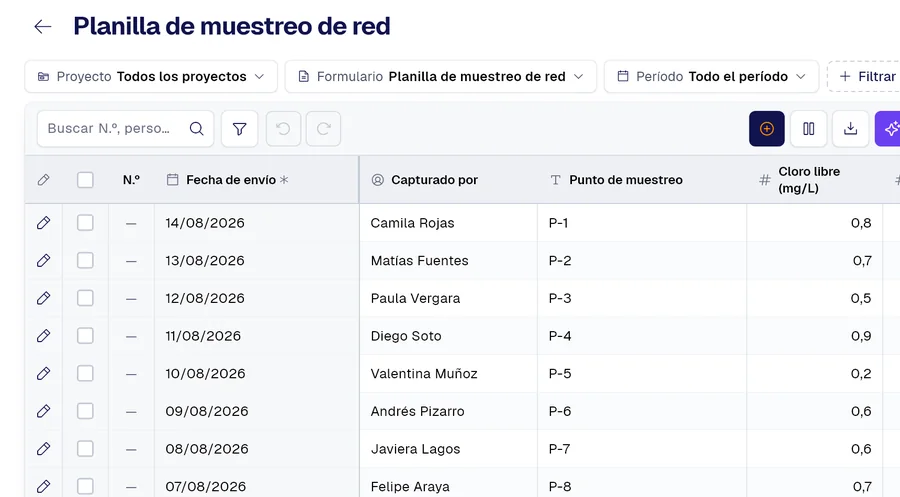
Task: Select the Andrés Pizarro row checkbox
Action: click(85, 411)
